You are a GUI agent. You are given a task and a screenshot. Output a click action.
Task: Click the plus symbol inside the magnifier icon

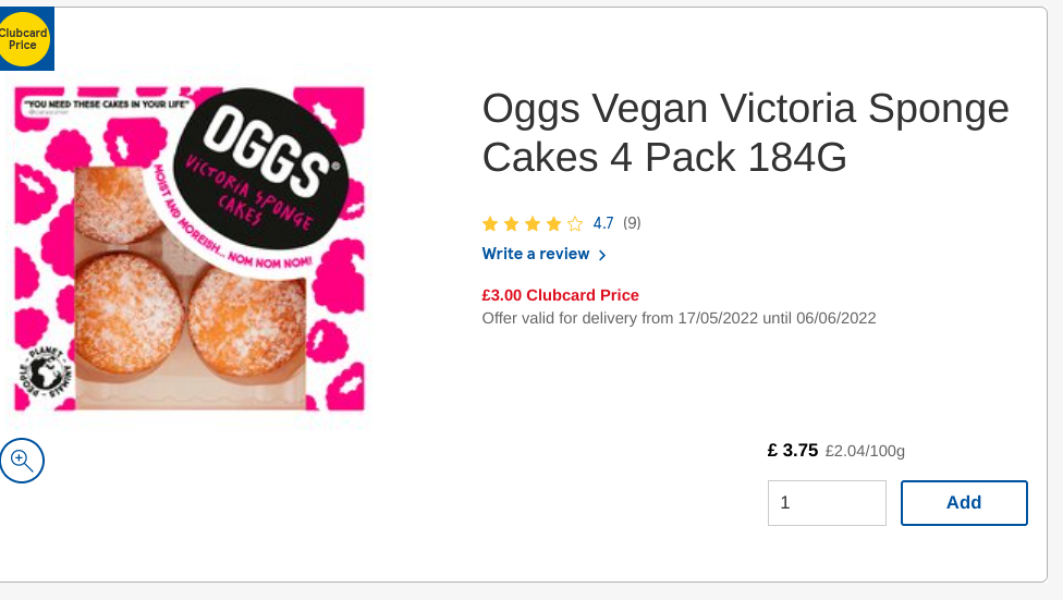[20, 459]
